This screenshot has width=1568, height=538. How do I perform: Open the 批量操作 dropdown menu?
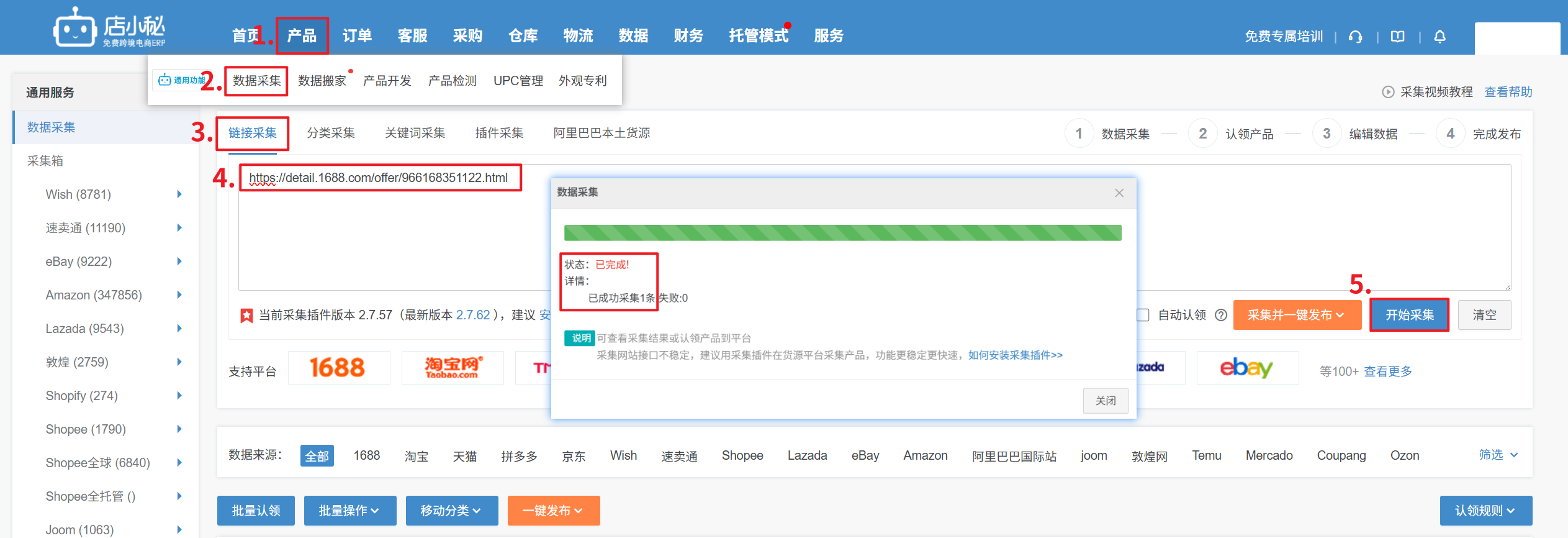pos(349,511)
